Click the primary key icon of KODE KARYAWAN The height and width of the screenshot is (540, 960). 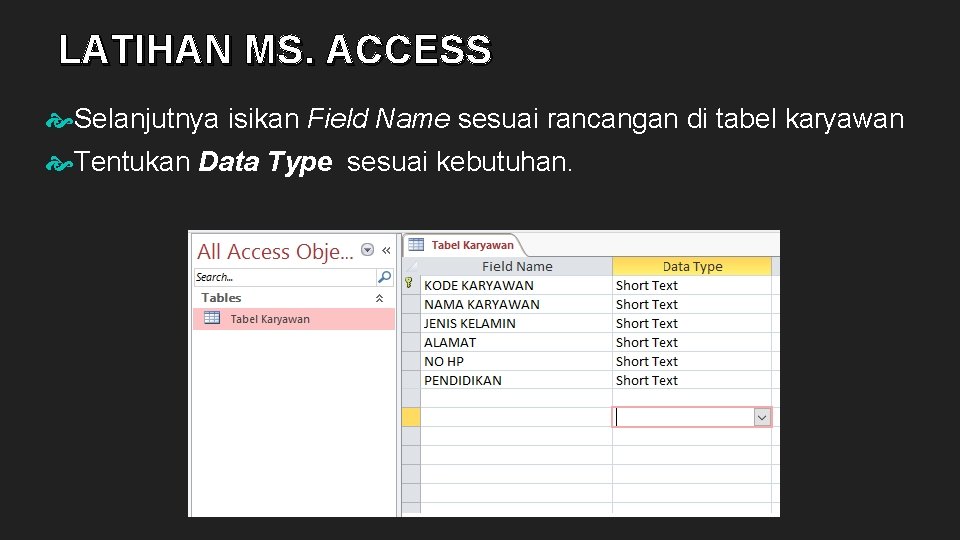409,283
